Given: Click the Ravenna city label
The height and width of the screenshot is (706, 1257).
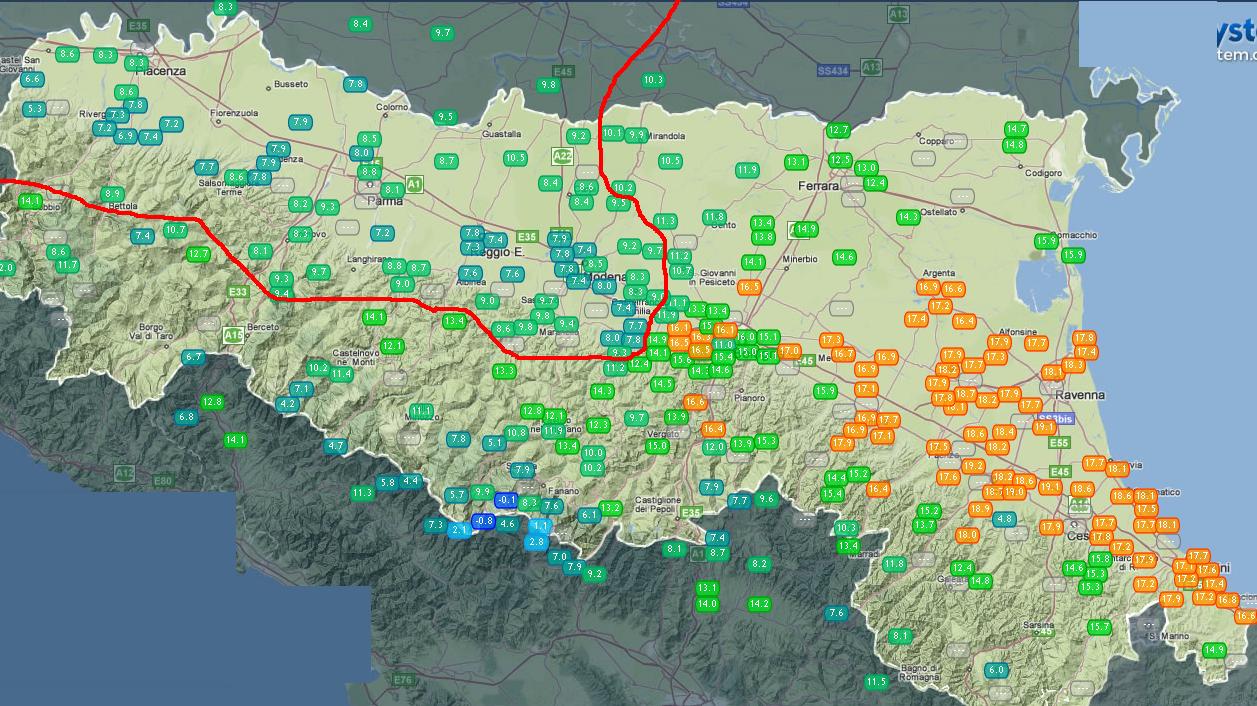Looking at the screenshot, I should (1081, 395).
